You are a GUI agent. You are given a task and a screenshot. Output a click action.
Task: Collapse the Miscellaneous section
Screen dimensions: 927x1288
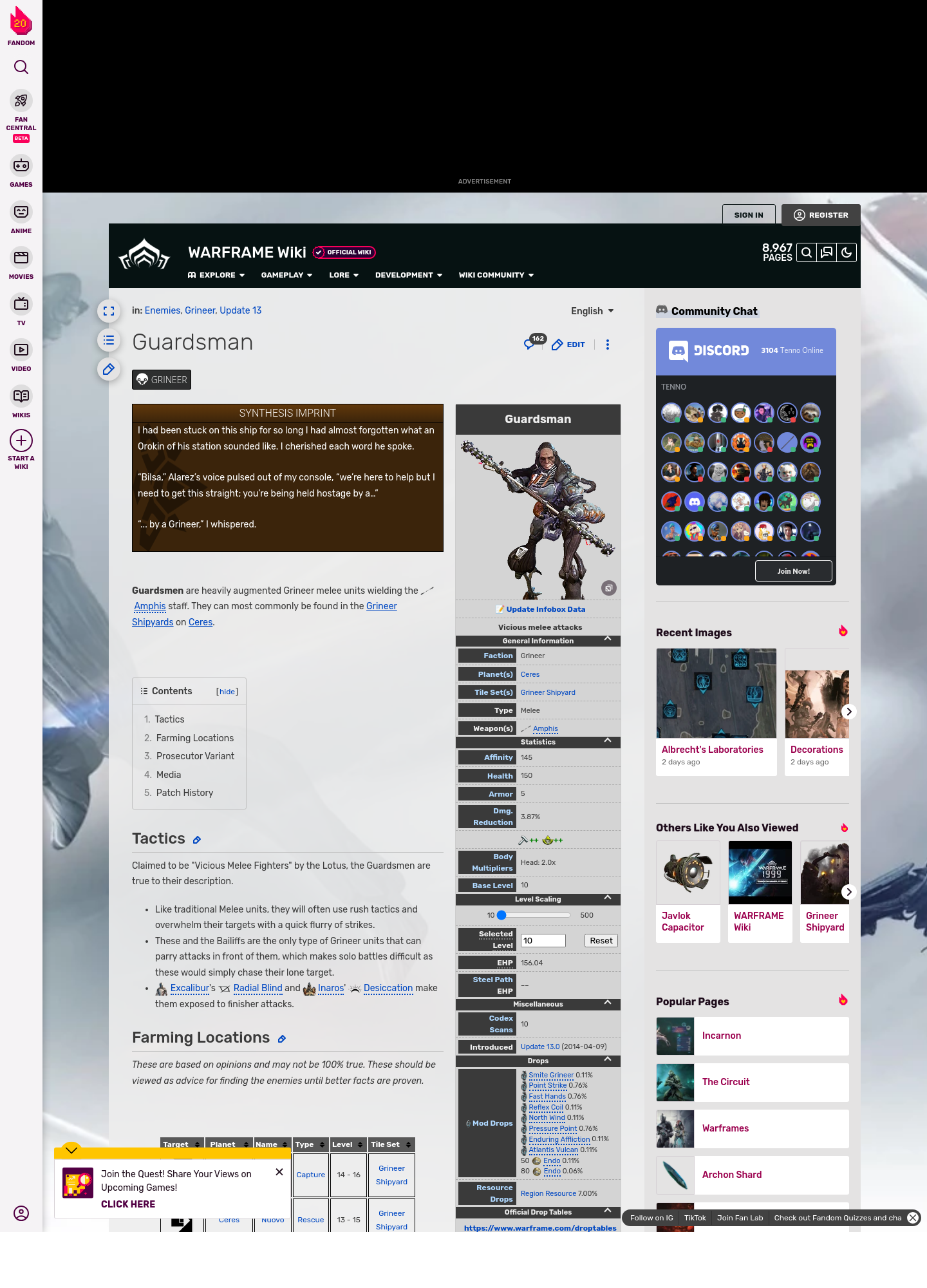tap(607, 1003)
